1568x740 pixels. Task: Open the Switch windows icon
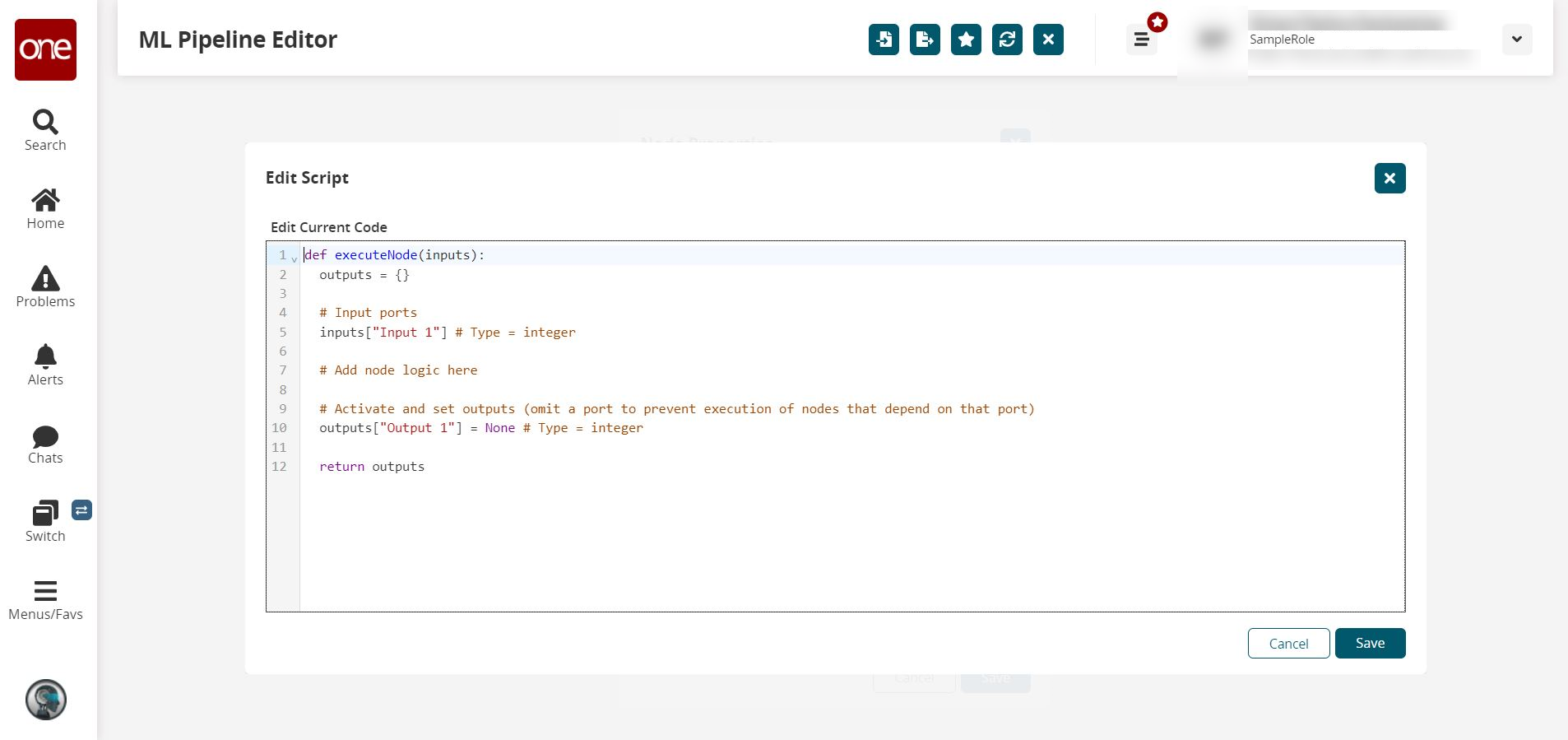(x=45, y=522)
